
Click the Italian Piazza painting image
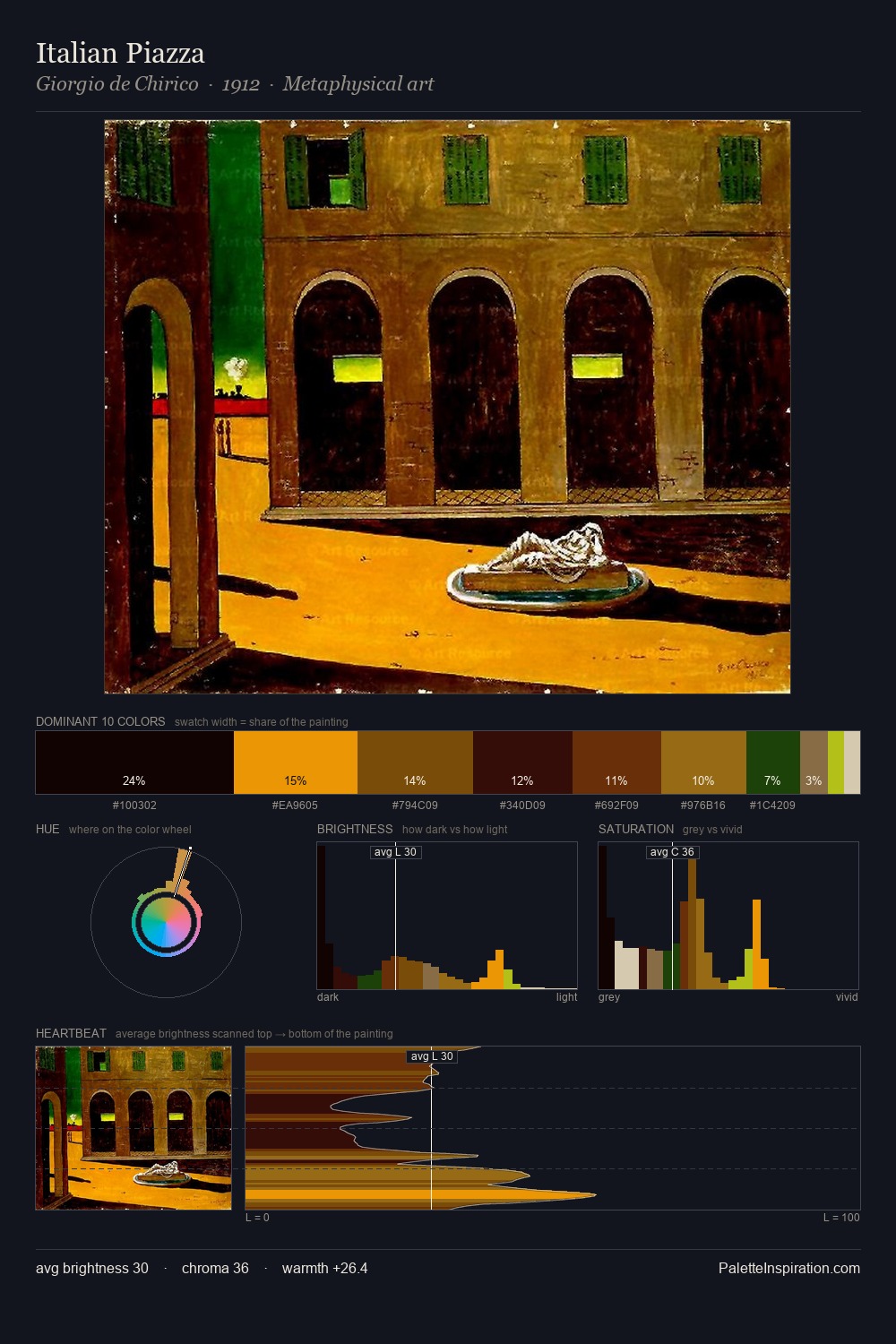447,407
